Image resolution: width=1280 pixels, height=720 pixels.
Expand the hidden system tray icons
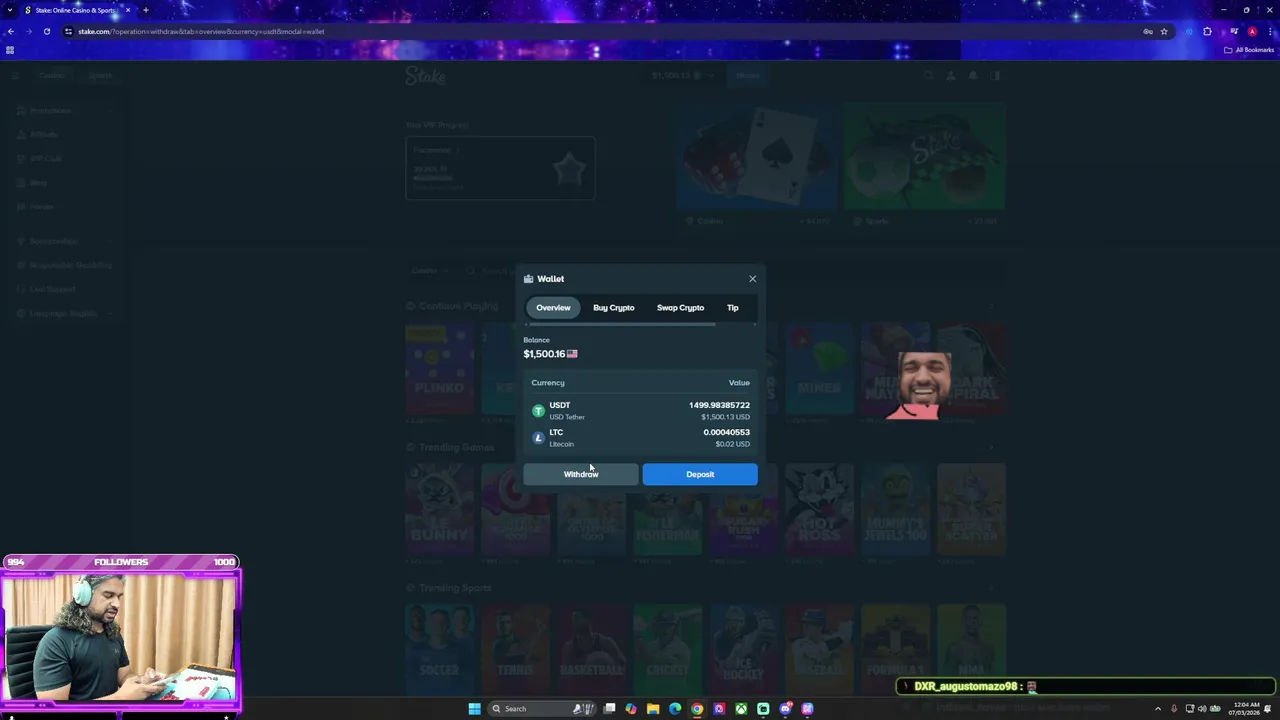pos(1158,709)
